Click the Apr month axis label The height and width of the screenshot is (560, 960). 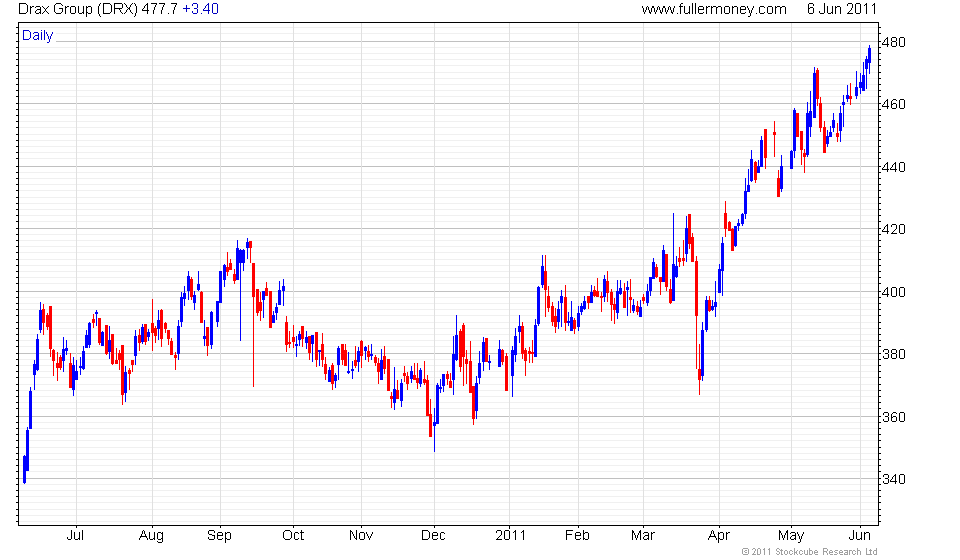pos(719,536)
